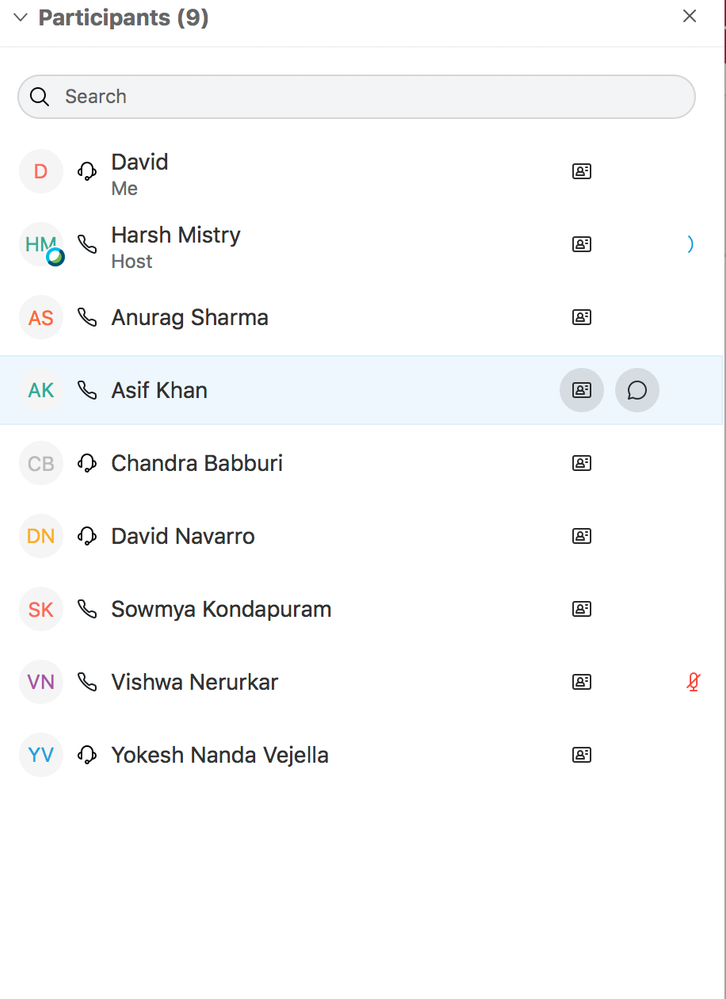The height and width of the screenshot is (999, 726).
Task: Open Harsh Mistry's contact card icon
Action: (x=581, y=244)
